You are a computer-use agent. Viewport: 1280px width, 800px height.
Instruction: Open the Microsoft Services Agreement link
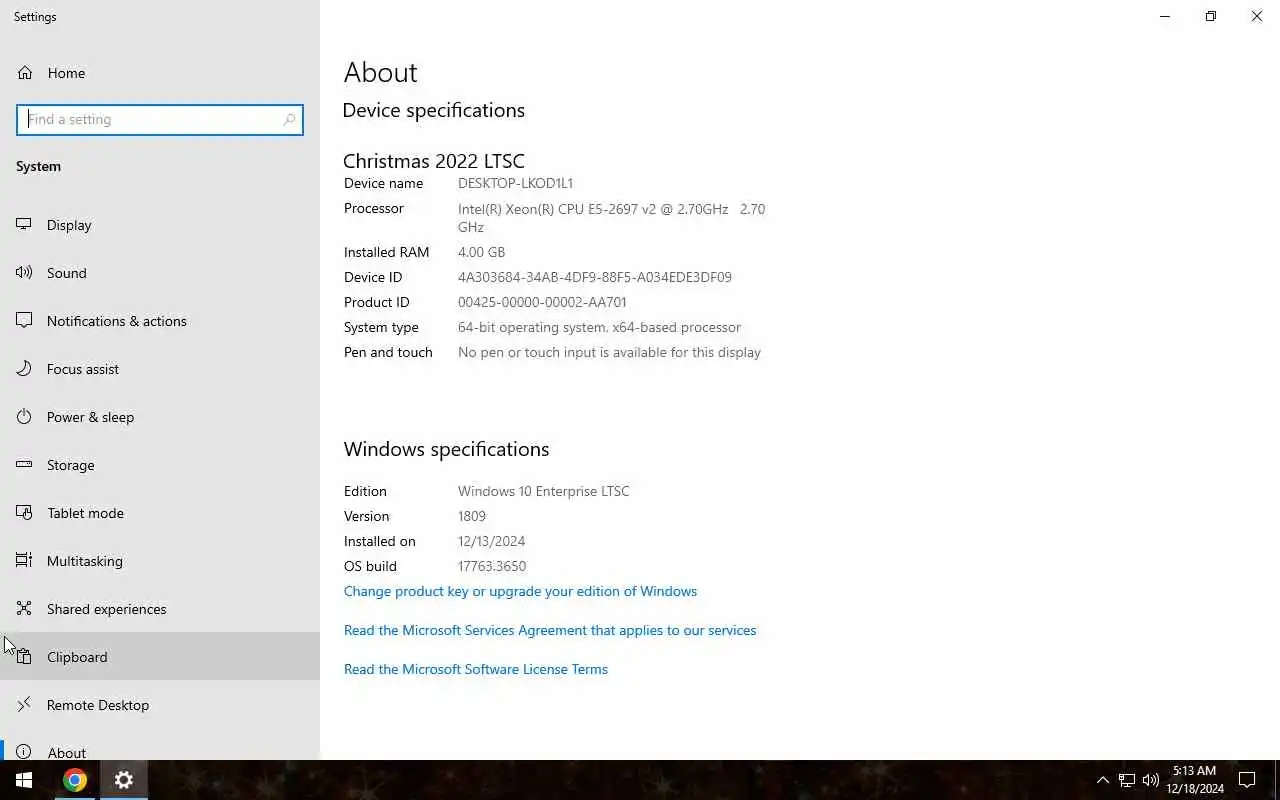coord(550,630)
